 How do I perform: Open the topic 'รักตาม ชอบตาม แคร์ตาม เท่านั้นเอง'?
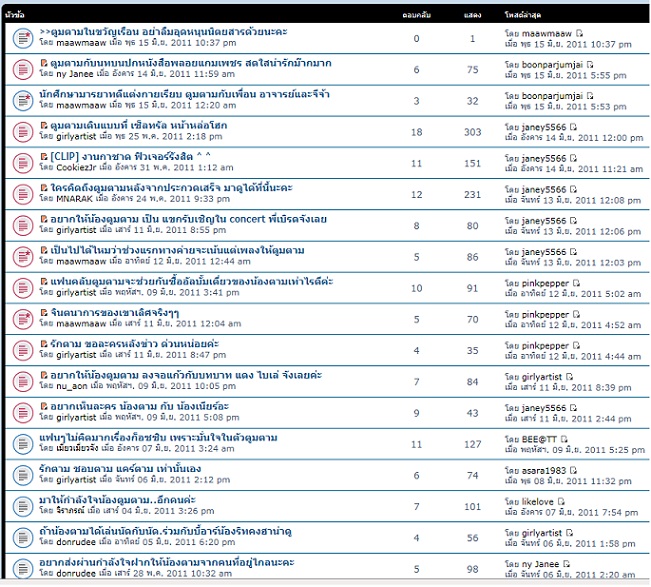120,469
